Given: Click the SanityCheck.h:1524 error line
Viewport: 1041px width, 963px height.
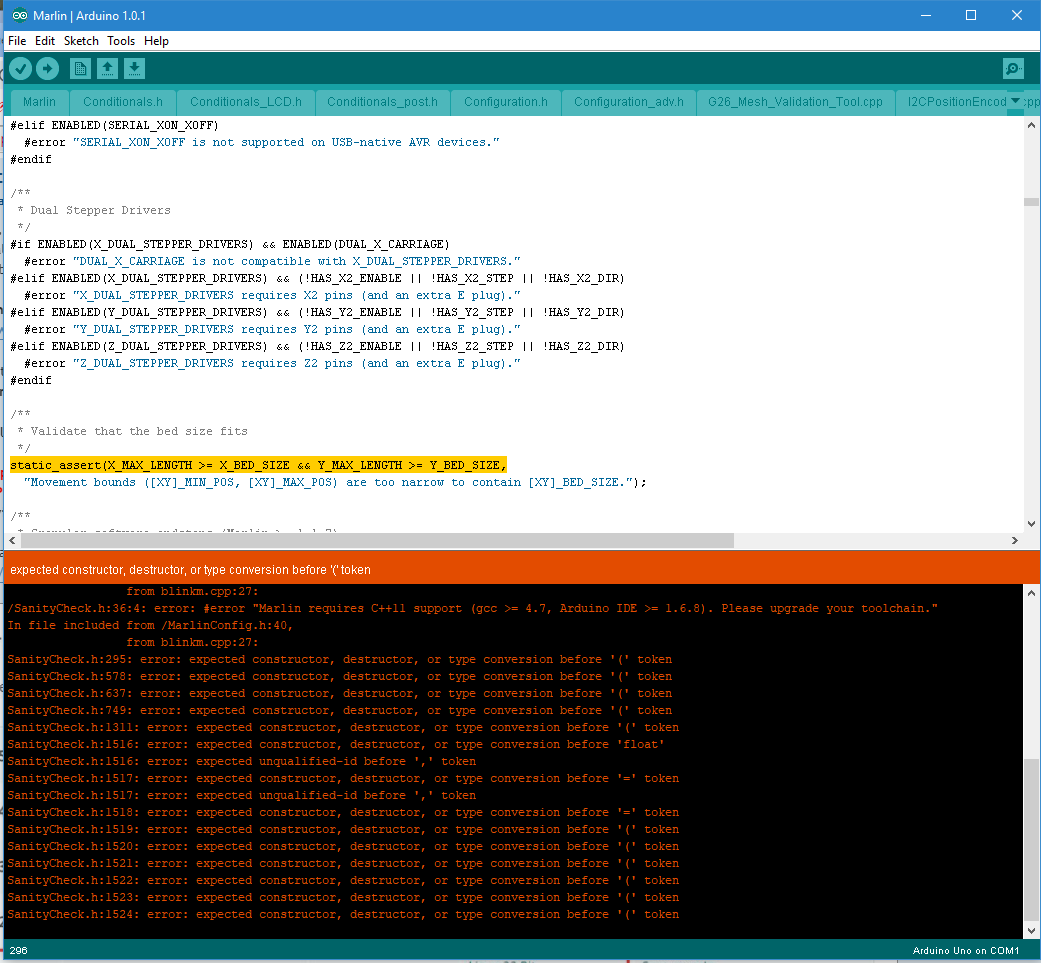Looking at the screenshot, I should point(343,915).
